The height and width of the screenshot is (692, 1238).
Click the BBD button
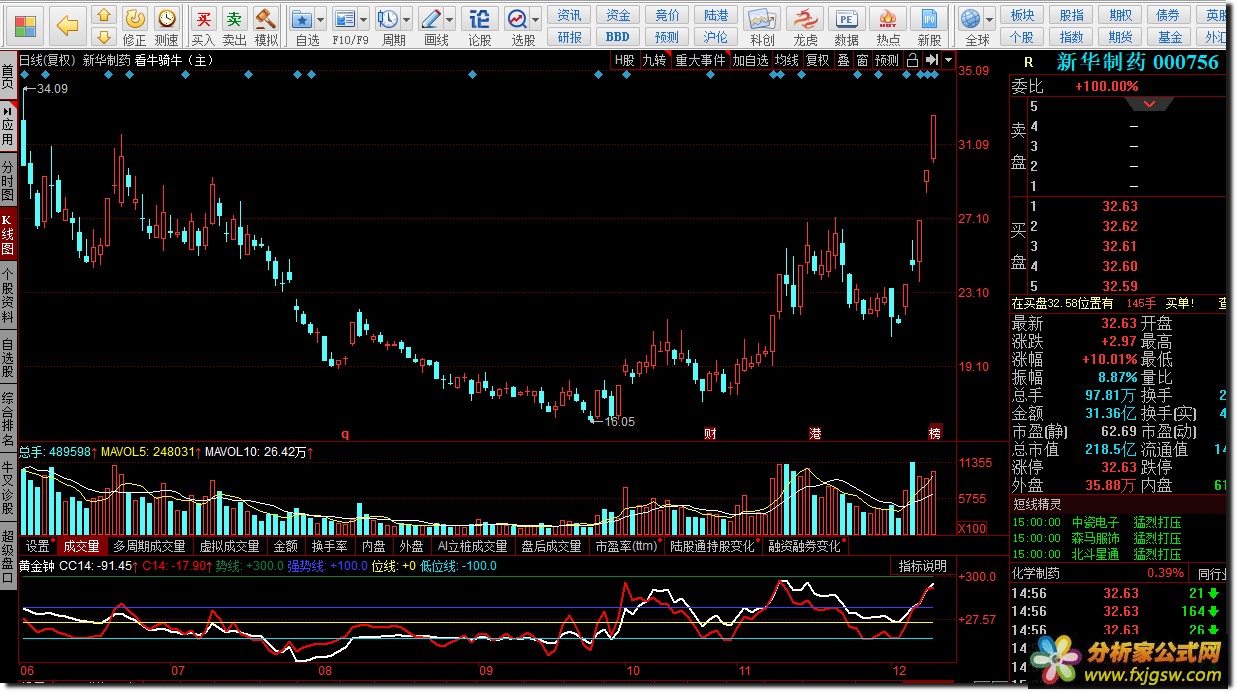point(618,37)
